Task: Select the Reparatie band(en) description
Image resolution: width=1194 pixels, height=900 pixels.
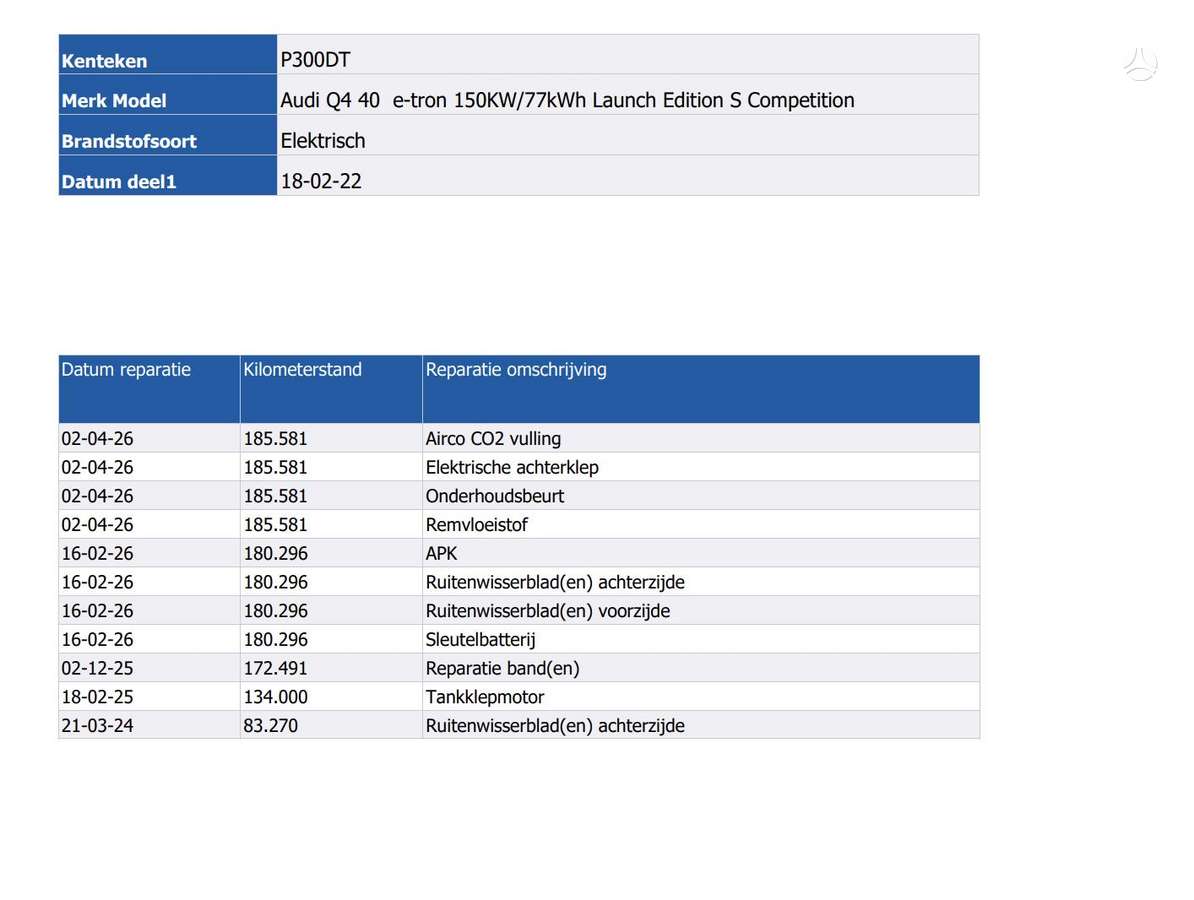Action: (x=502, y=668)
